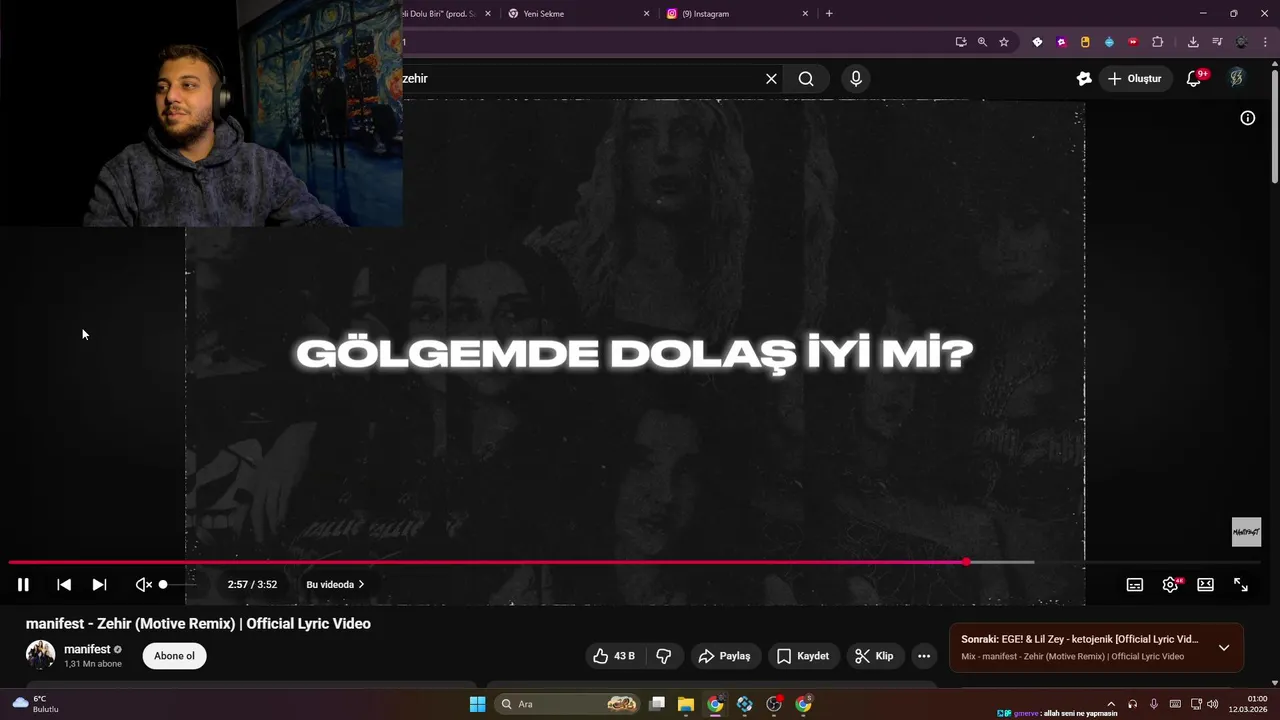Start voice search with the microphone
The width and height of the screenshot is (1280, 720).
[856, 79]
